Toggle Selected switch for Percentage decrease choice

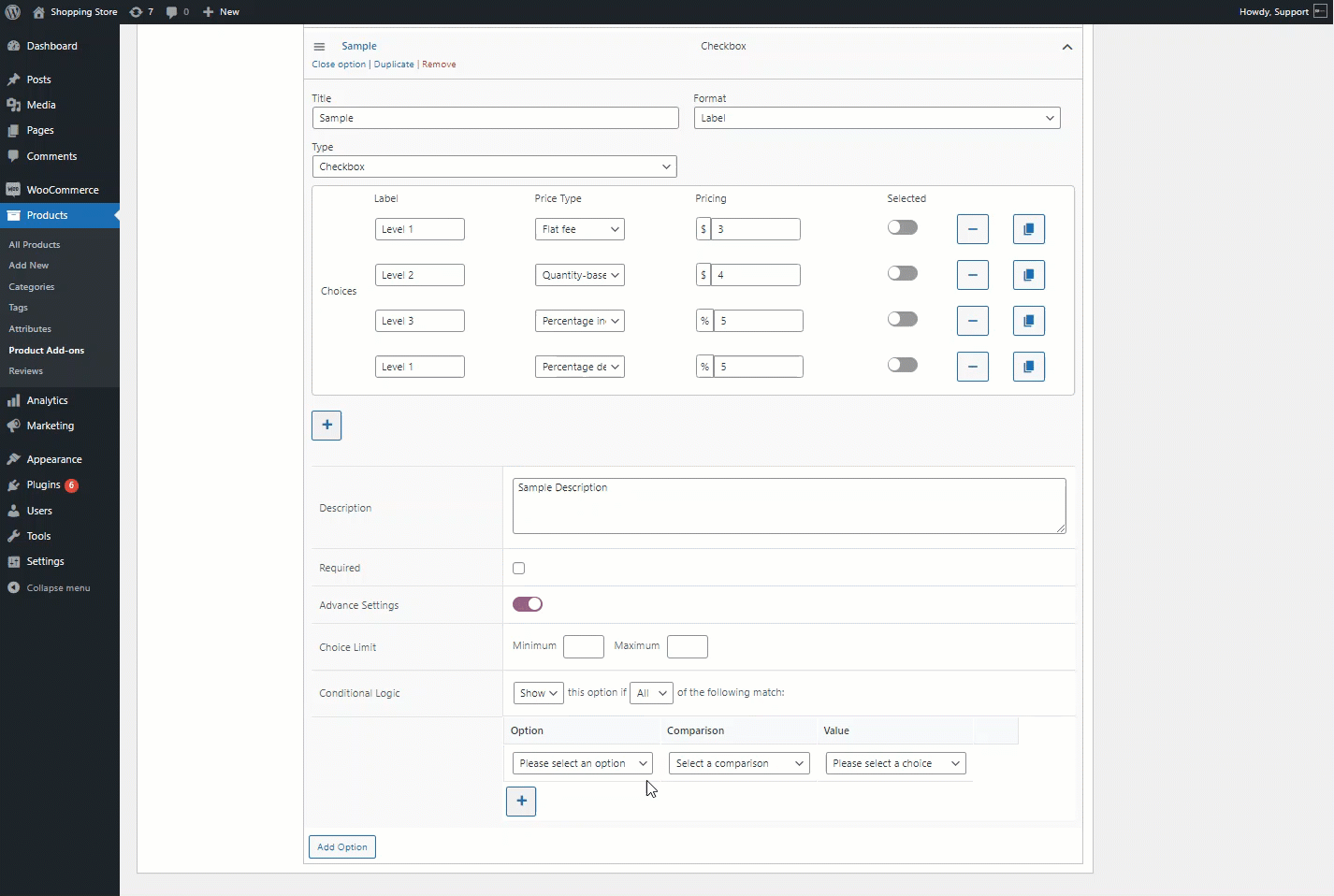coord(903,365)
